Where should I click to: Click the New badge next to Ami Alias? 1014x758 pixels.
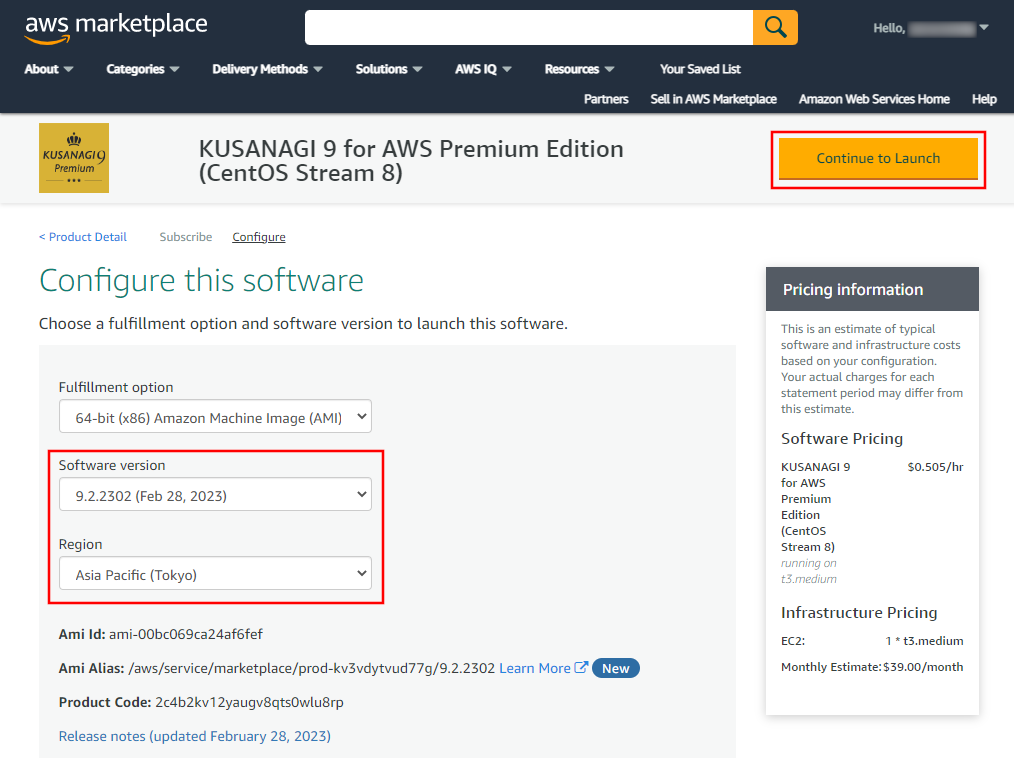[616, 668]
